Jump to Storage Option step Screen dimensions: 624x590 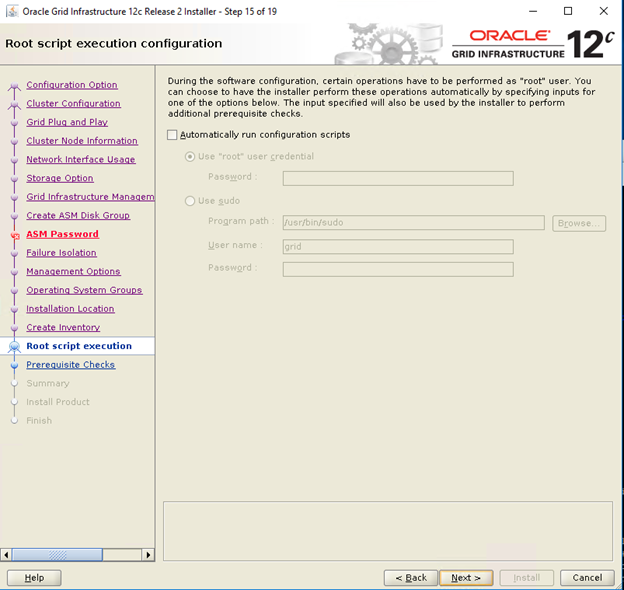60,178
